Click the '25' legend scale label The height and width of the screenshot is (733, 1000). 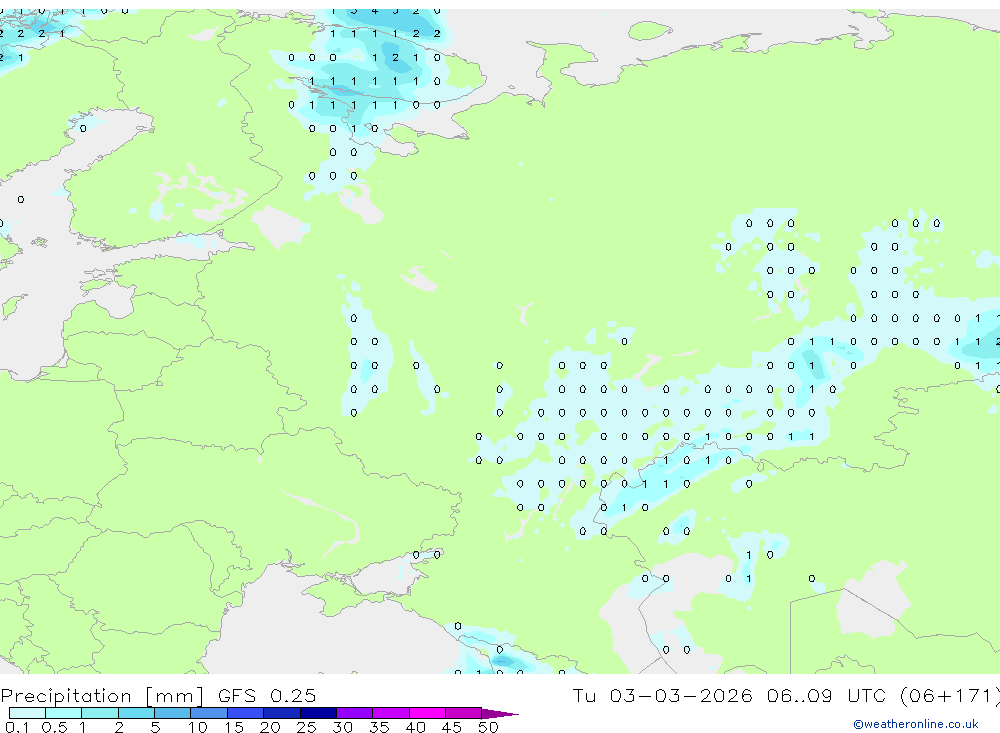(x=307, y=727)
